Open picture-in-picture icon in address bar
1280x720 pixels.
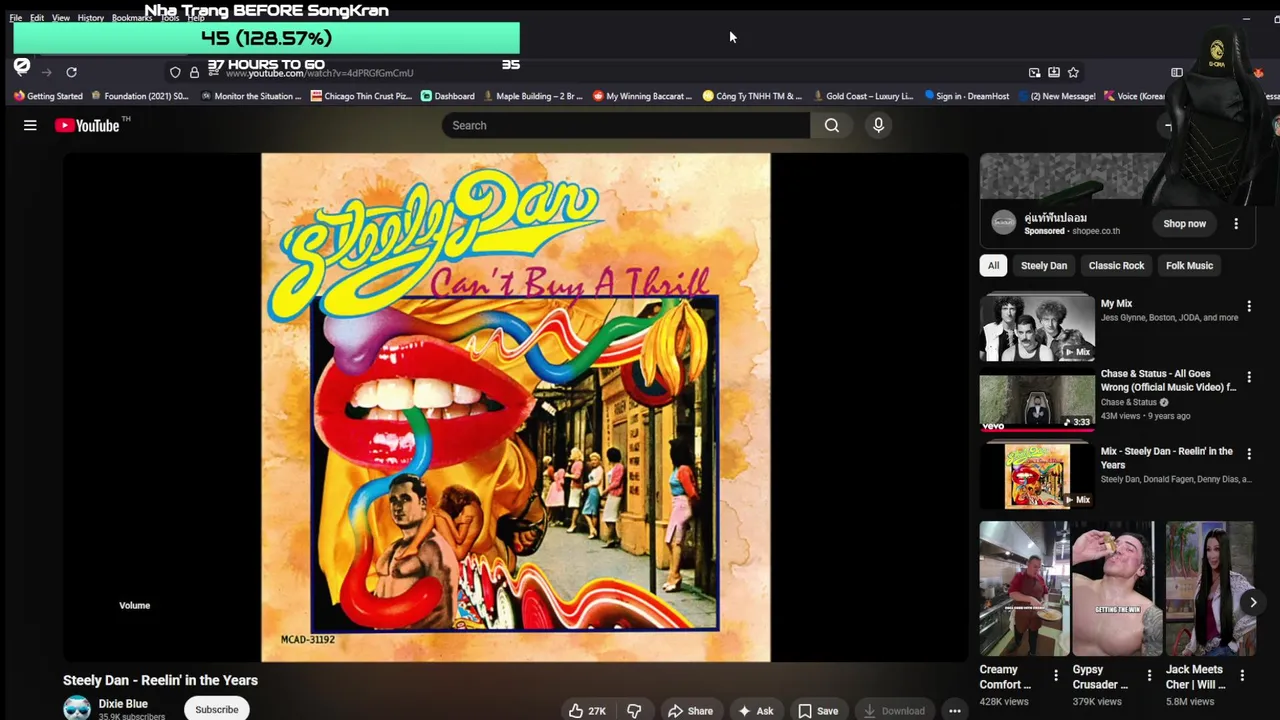click(x=1034, y=72)
